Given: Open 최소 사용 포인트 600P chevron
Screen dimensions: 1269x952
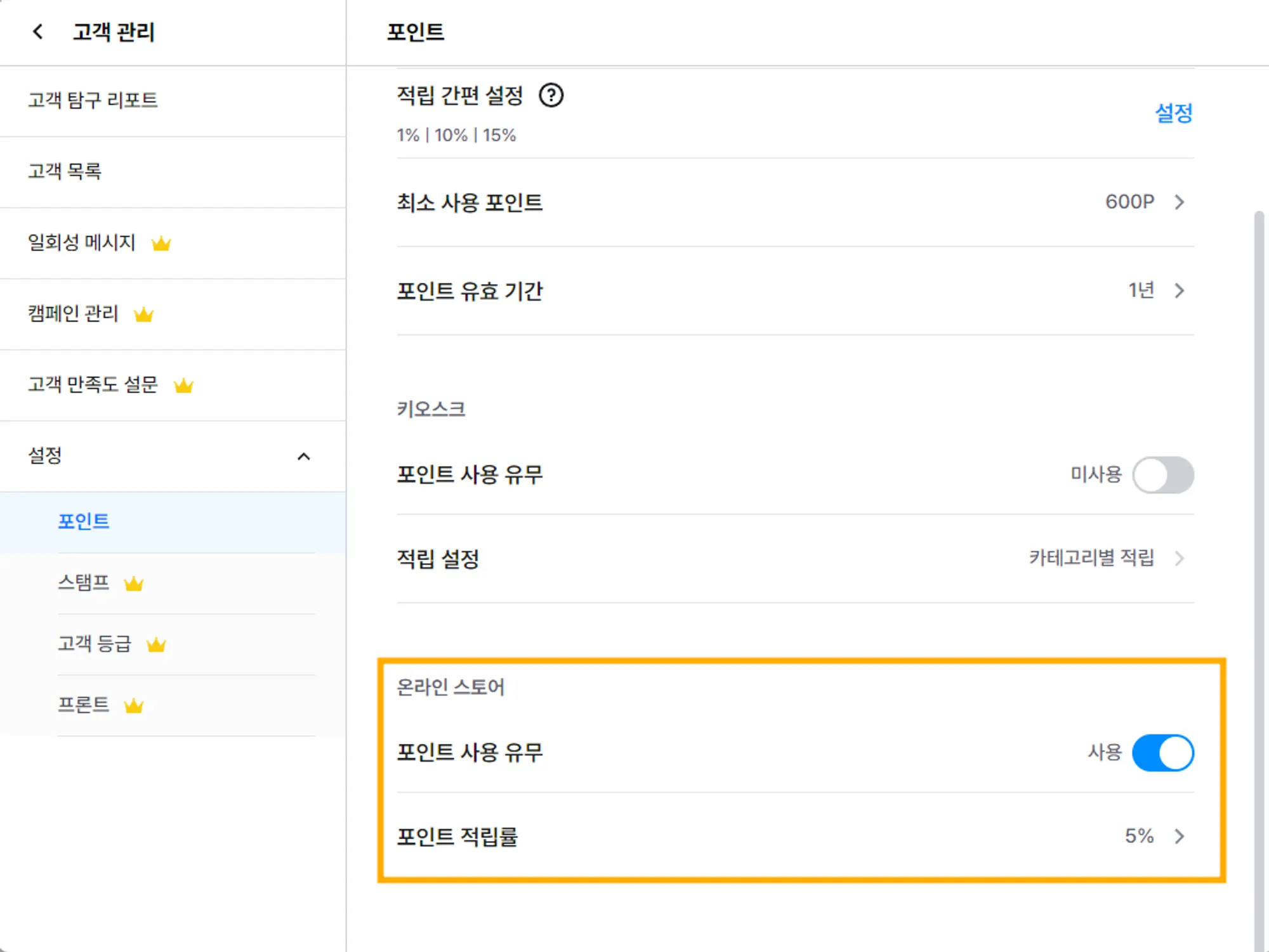Looking at the screenshot, I should point(1179,202).
